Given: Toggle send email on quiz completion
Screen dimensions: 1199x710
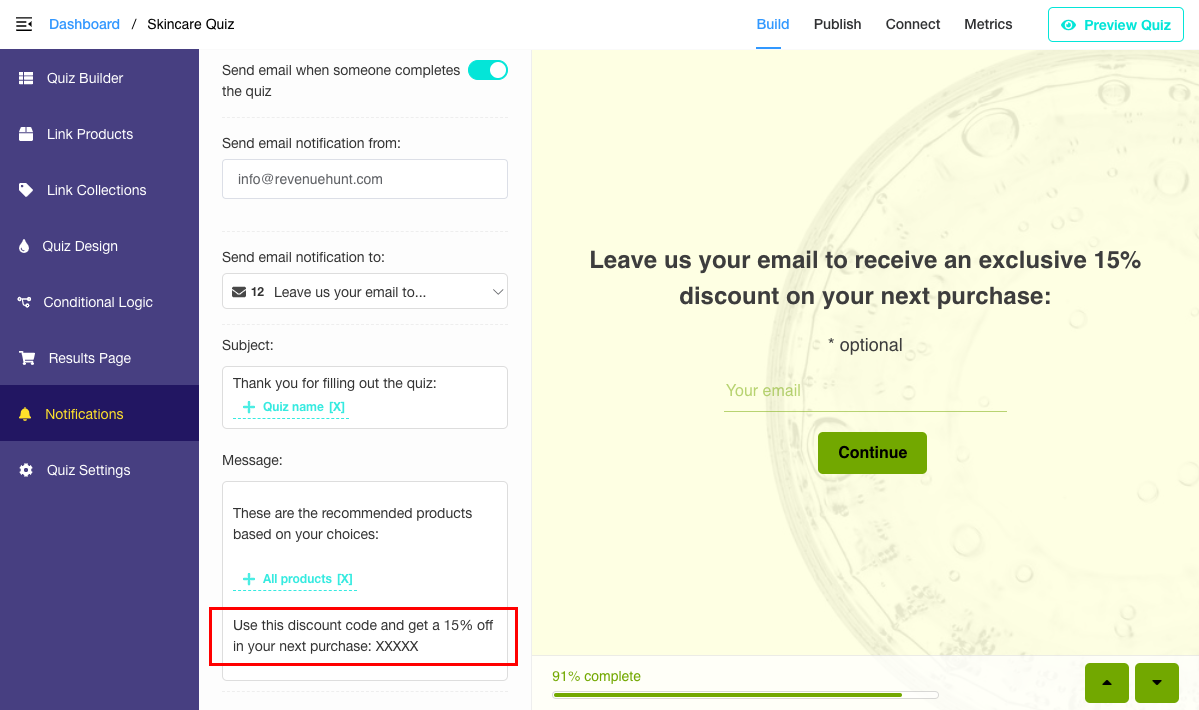Looking at the screenshot, I should point(488,70).
